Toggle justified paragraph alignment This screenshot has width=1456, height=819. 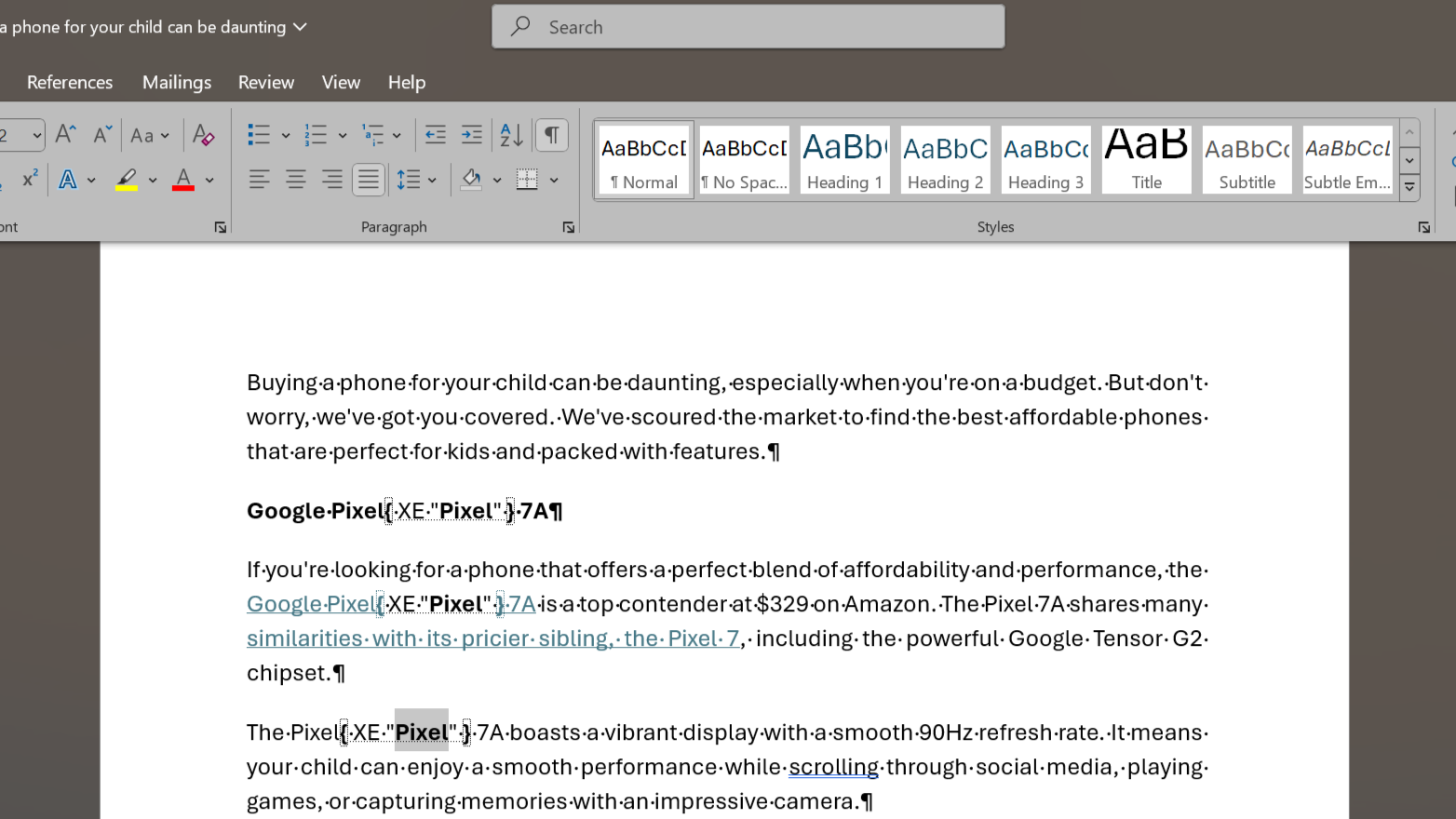(x=369, y=179)
